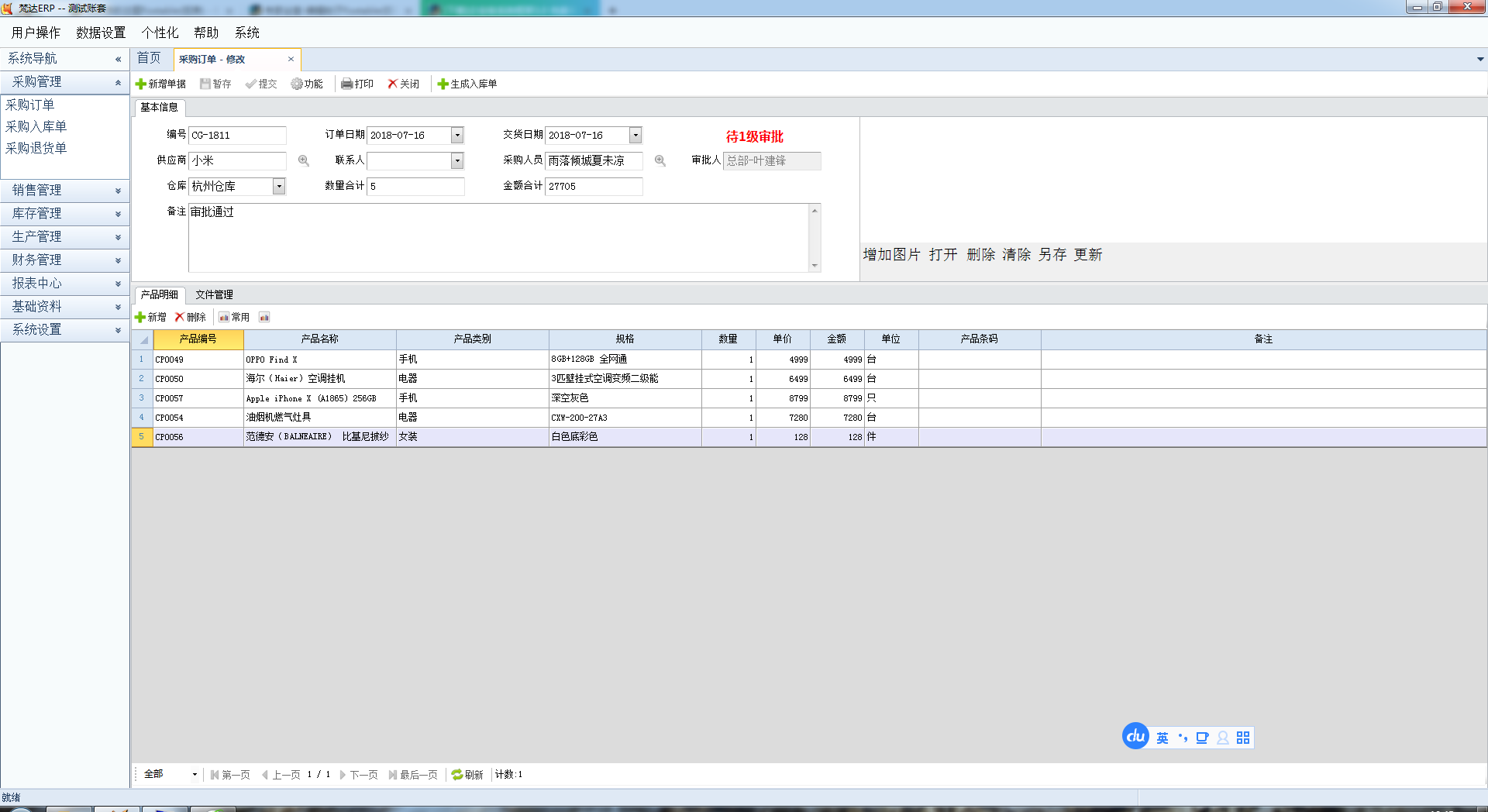Click the magnifier beside 采购人员 field
Image resolution: width=1488 pixels, height=812 pixels.
pos(660,160)
